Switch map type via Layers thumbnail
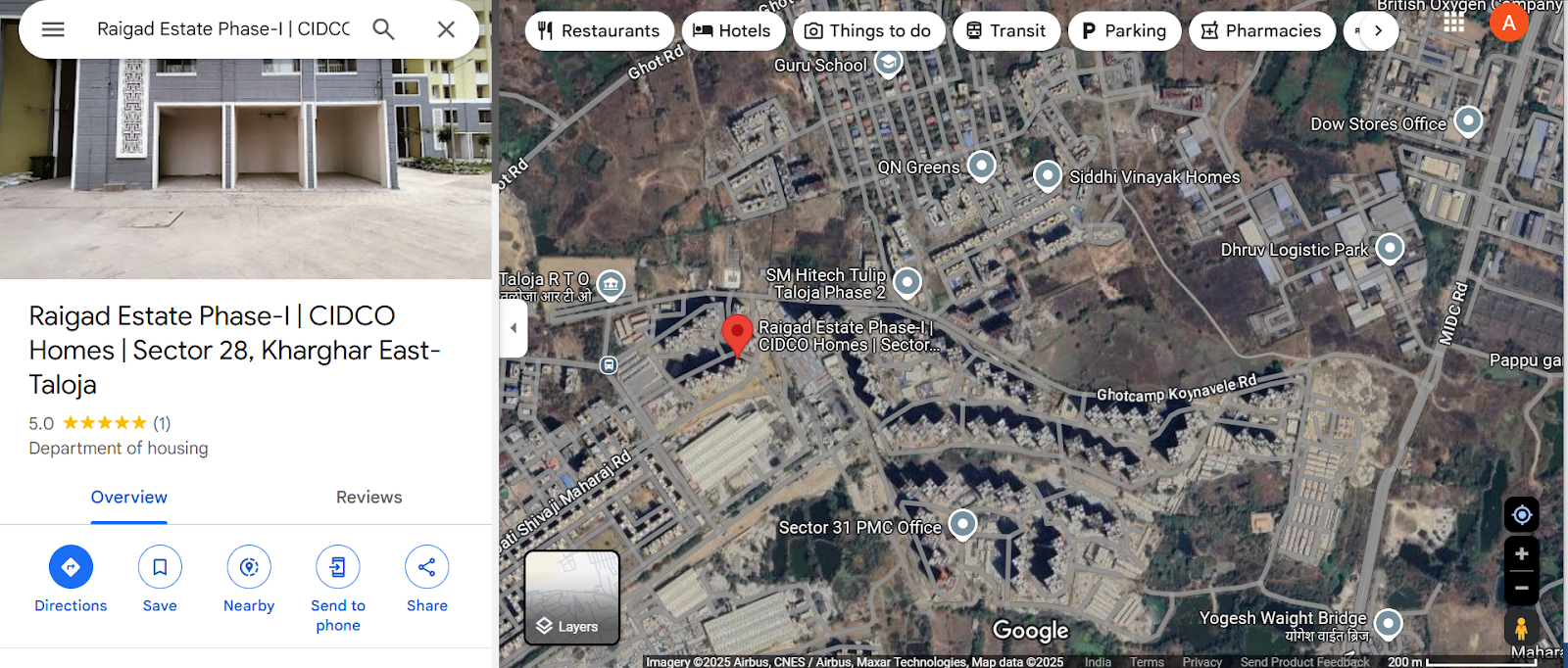 click(572, 597)
